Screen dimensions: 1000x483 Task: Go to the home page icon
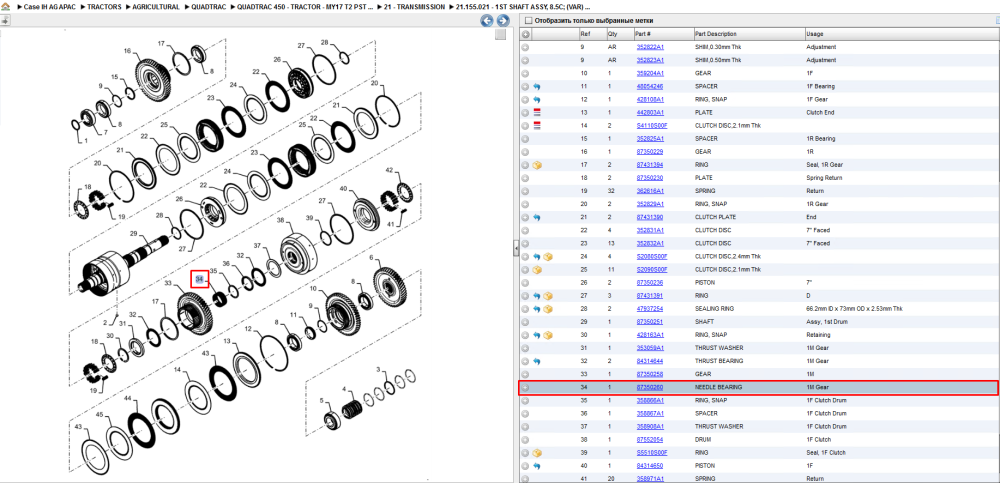coord(5,6)
